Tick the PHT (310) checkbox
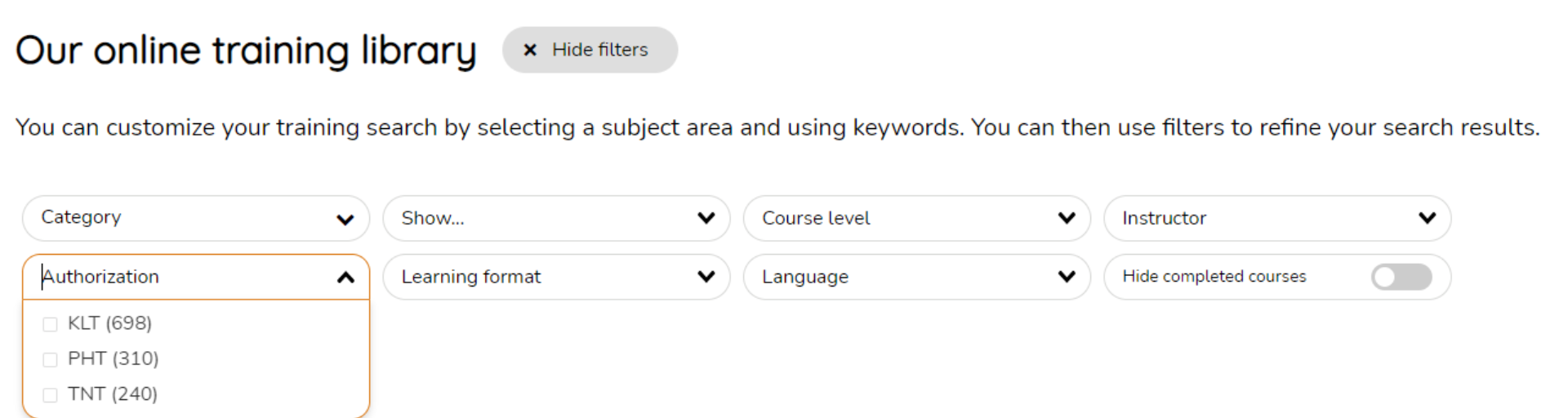Viewport: 1568px width, 418px height. (51, 359)
